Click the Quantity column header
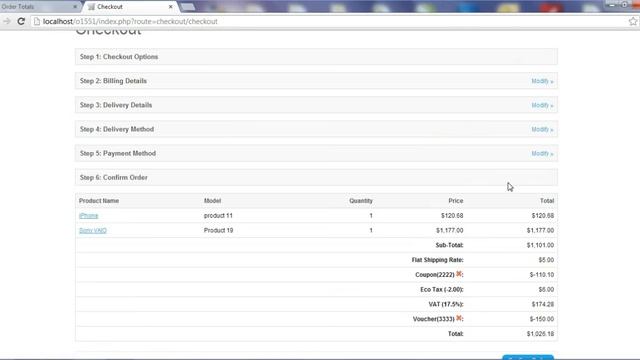This screenshot has height=360, width=640. pos(361,201)
